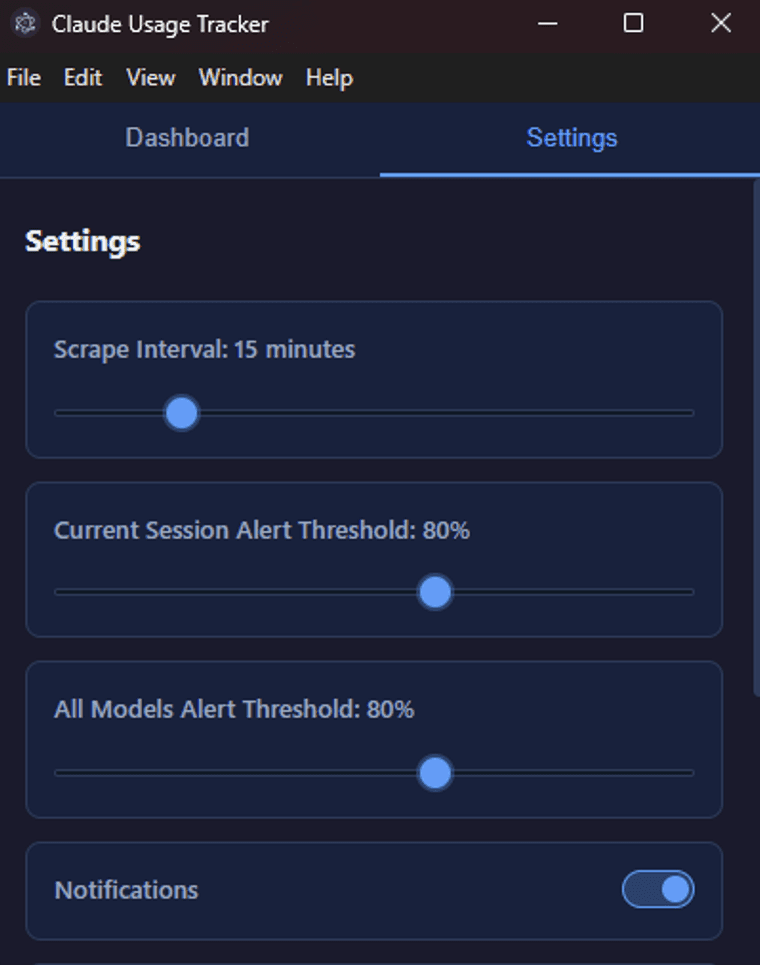Select the Settings tab

click(x=570, y=138)
